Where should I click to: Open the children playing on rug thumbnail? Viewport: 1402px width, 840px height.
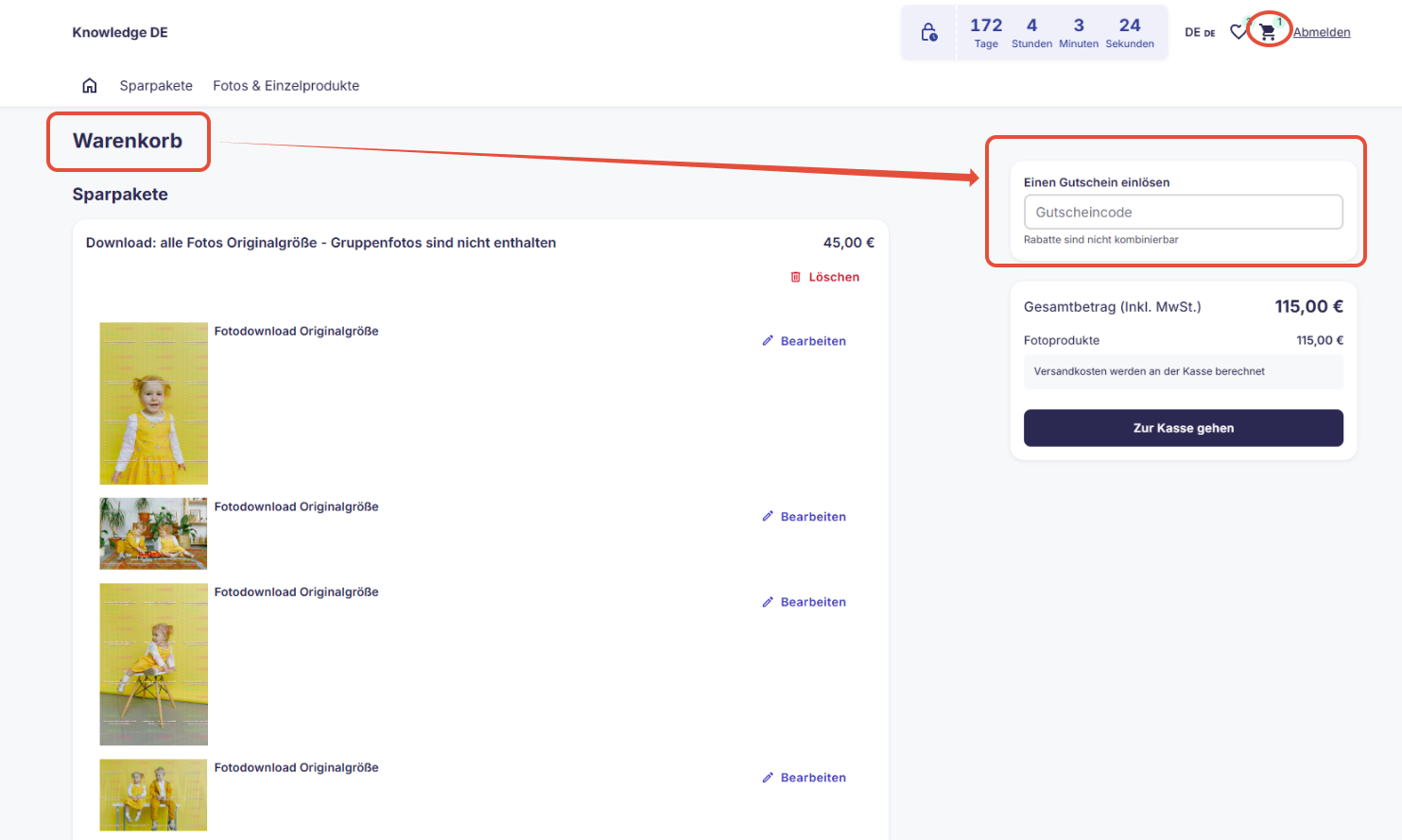tap(154, 534)
